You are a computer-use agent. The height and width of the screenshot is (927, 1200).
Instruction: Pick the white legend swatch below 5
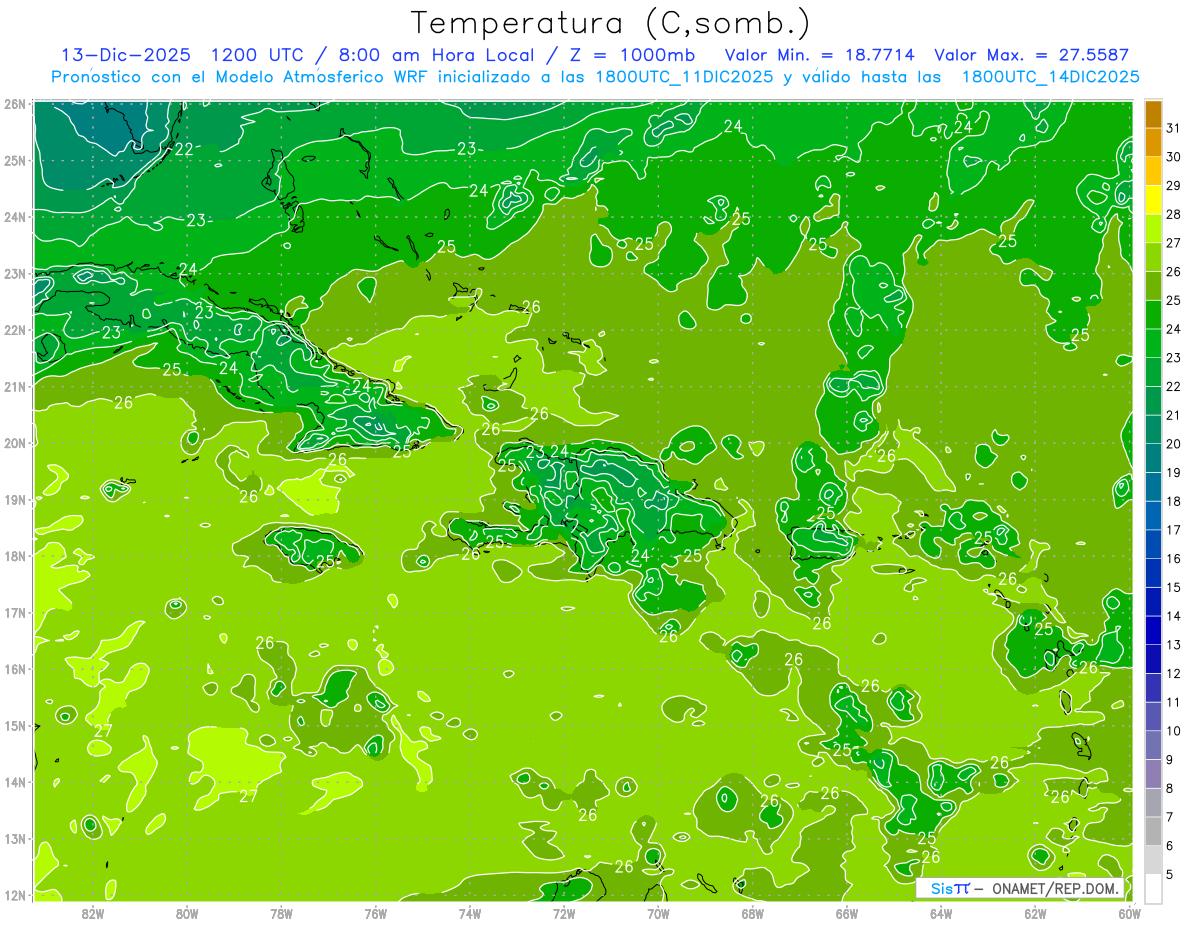[1153, 887]
